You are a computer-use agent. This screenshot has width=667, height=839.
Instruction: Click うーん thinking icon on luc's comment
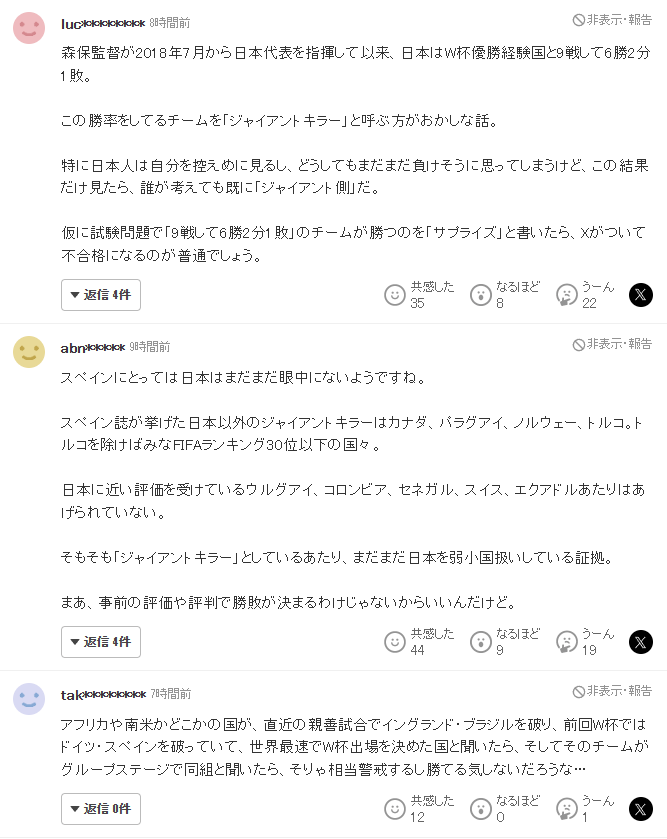pos(566,295)
